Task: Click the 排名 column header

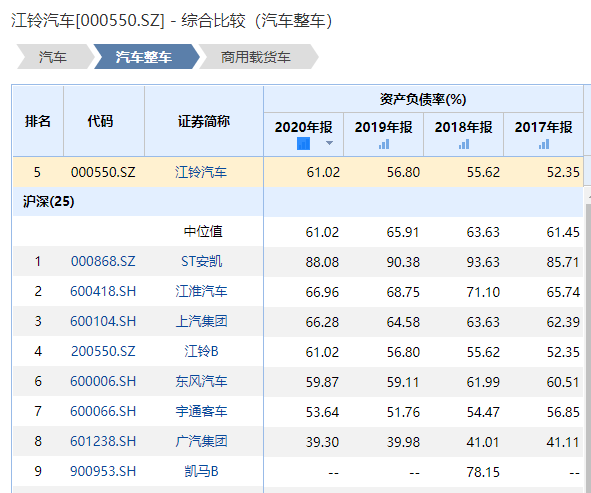Action: coord(38,121)
